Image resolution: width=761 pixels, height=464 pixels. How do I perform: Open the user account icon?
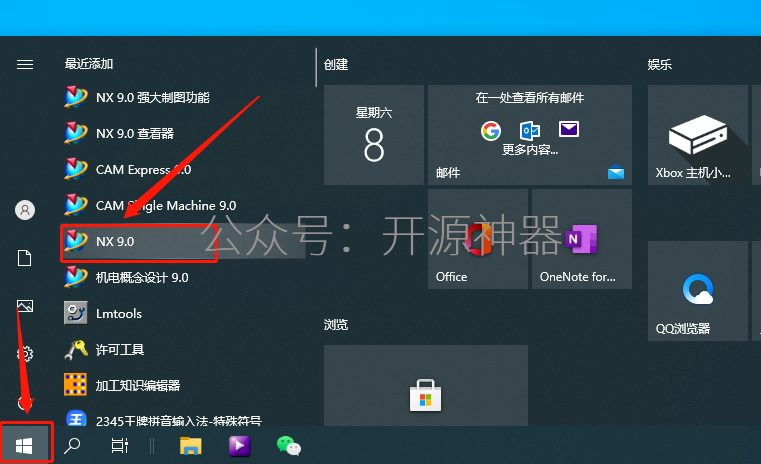pos(25,210)
